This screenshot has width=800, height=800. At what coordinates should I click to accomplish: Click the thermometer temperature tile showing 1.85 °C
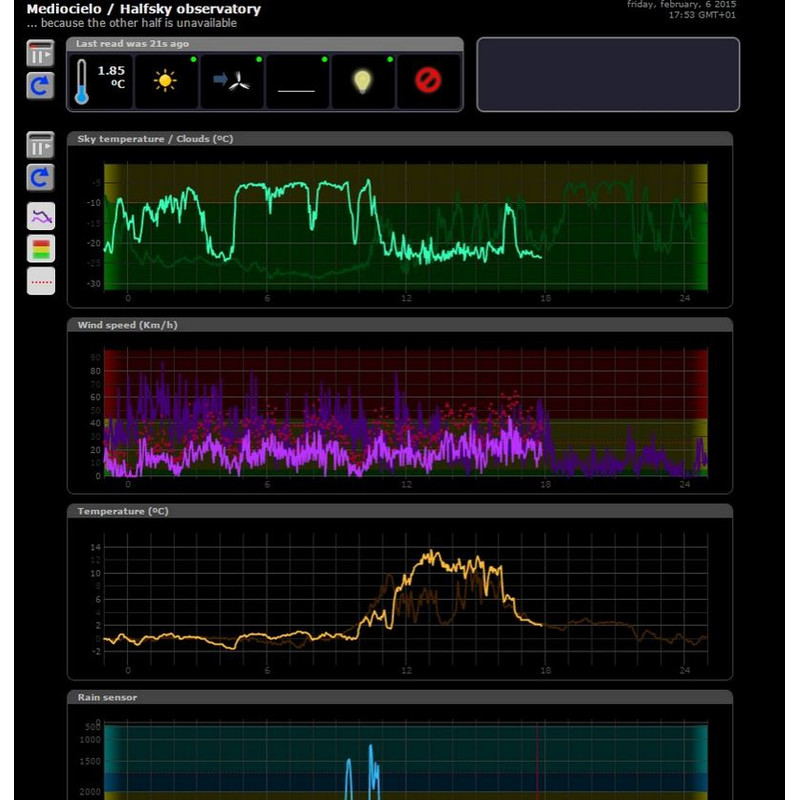(100, 81)
